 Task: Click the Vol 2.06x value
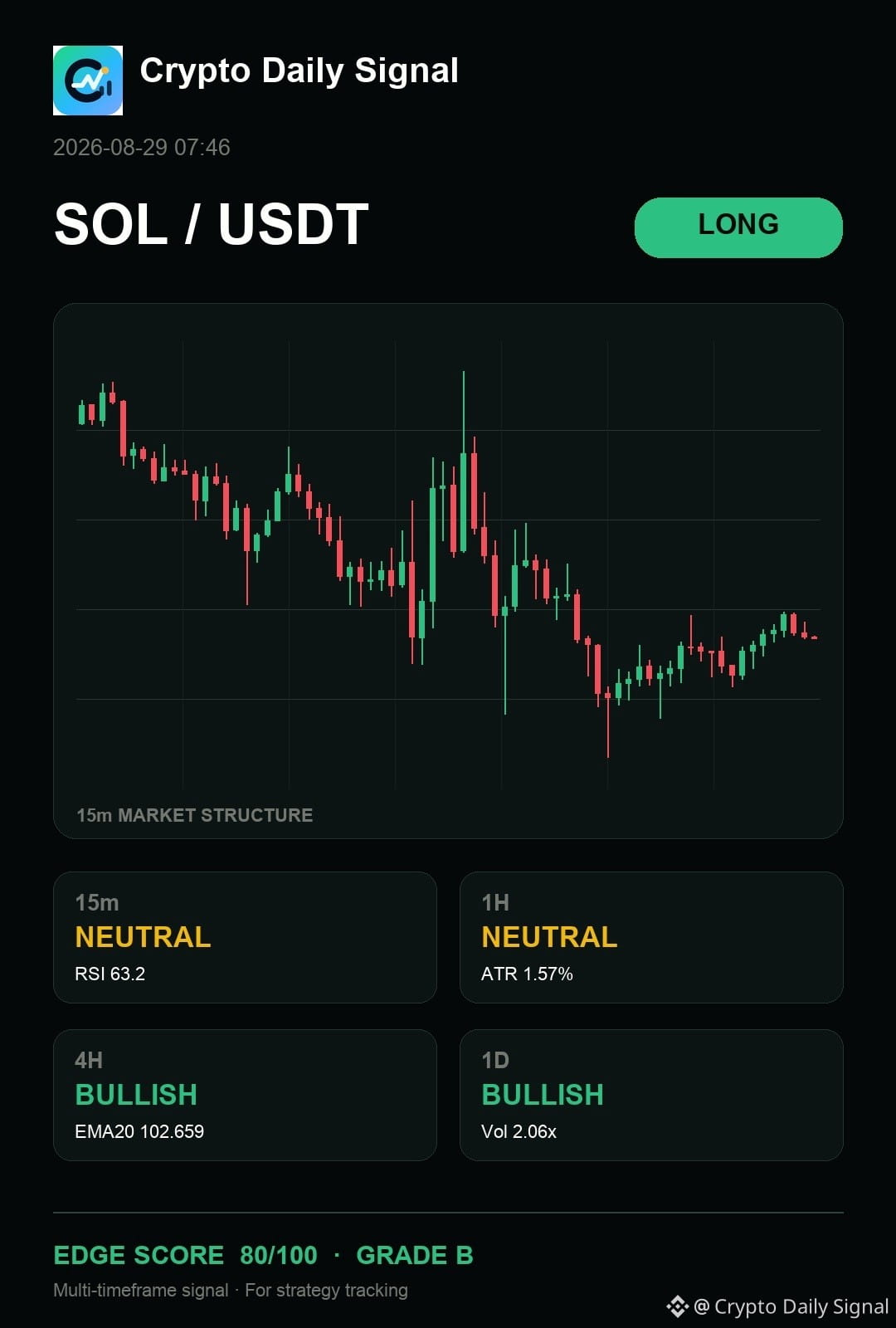point(519,1131)
